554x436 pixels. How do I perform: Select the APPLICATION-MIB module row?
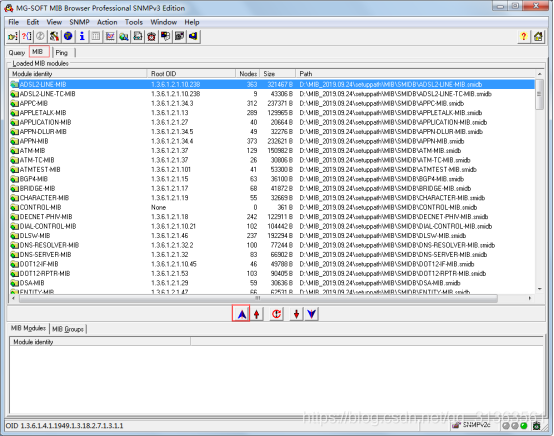point(272,122)
